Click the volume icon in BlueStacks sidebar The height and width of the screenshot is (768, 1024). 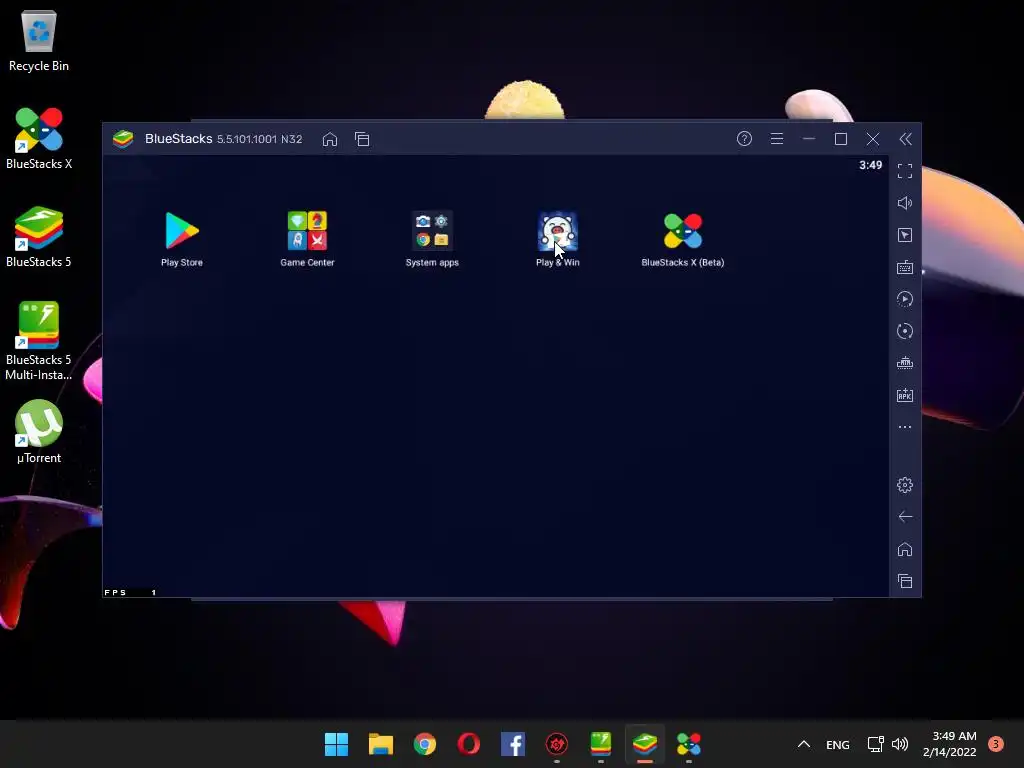(x=904, y=203)
